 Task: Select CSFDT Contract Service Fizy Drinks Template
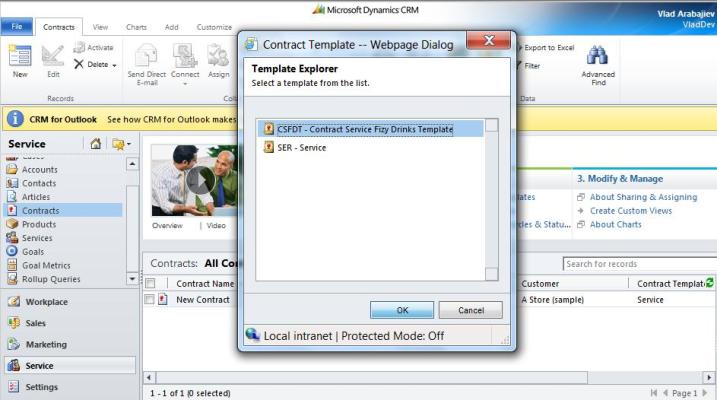click(x=370, y=129)
